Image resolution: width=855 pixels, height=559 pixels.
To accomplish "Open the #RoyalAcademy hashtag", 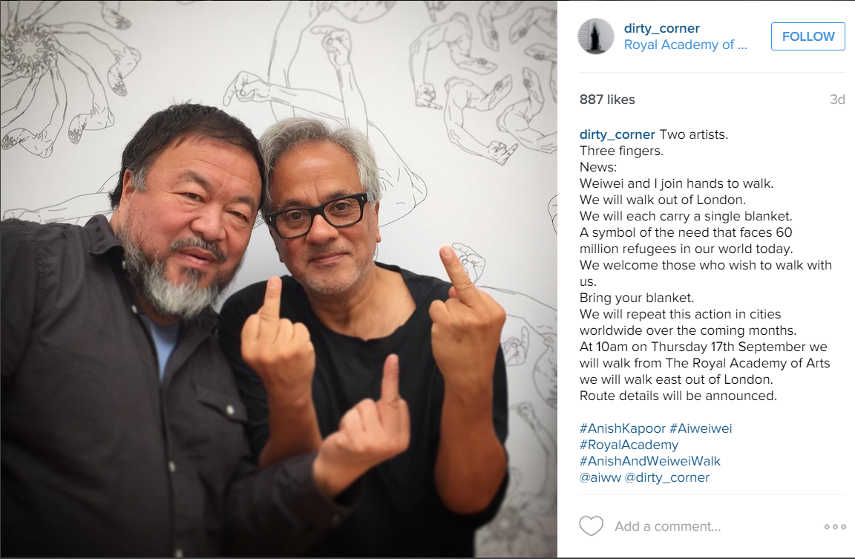I will pos(629,445).
